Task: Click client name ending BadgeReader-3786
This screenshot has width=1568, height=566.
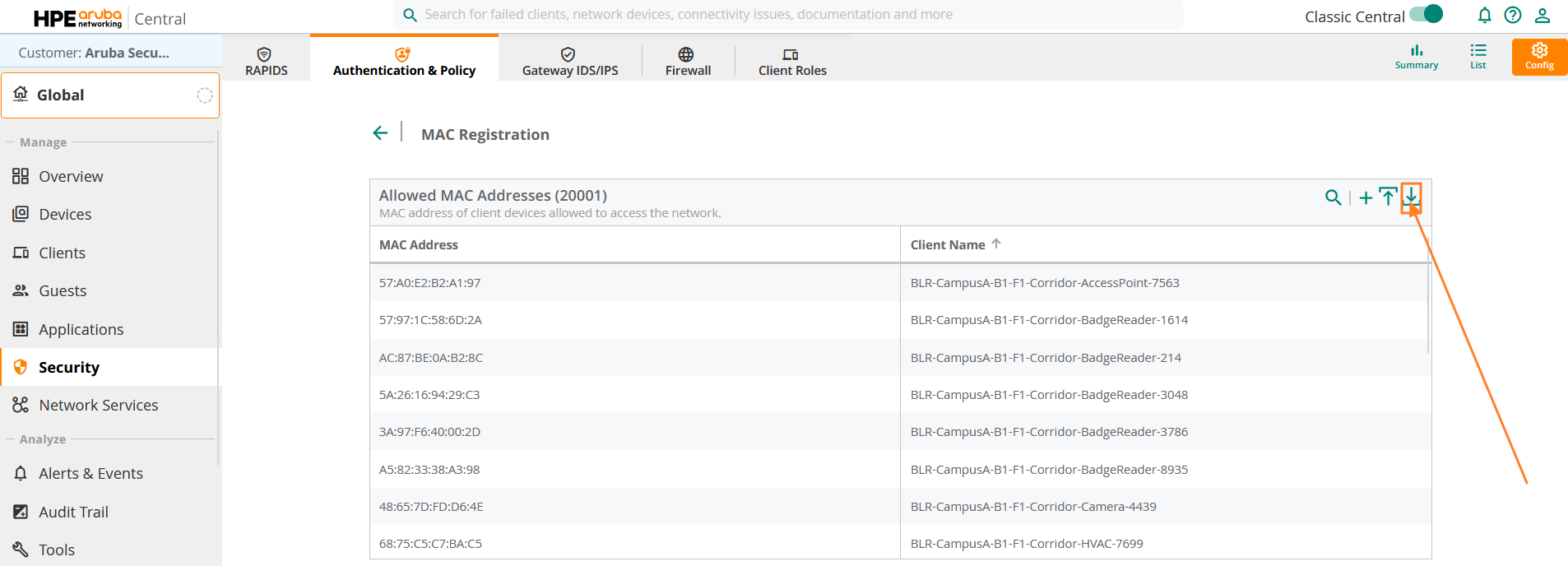Action: [1049, 431]
